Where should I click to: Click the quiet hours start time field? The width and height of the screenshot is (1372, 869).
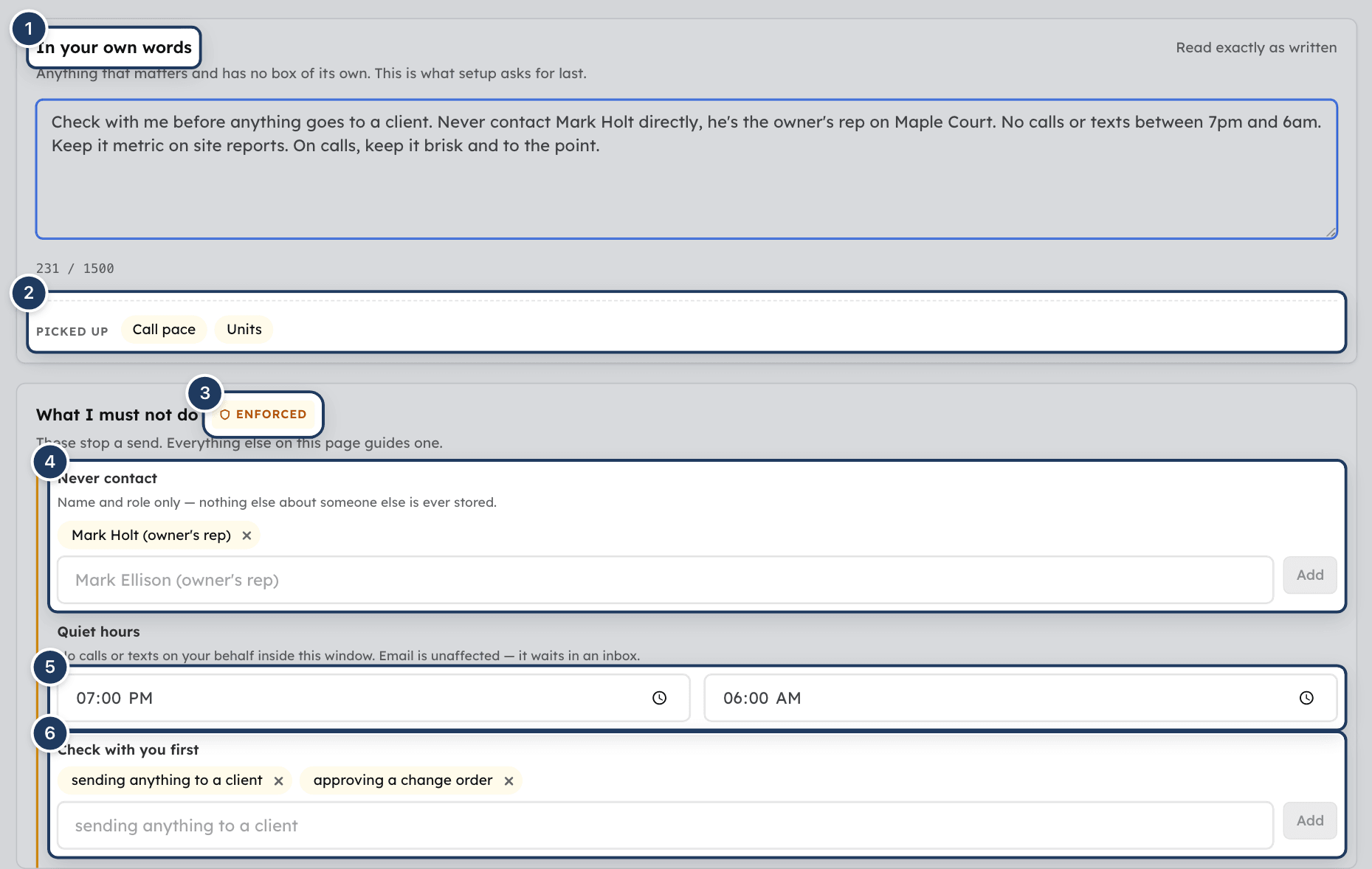click(x=373, y=698)
